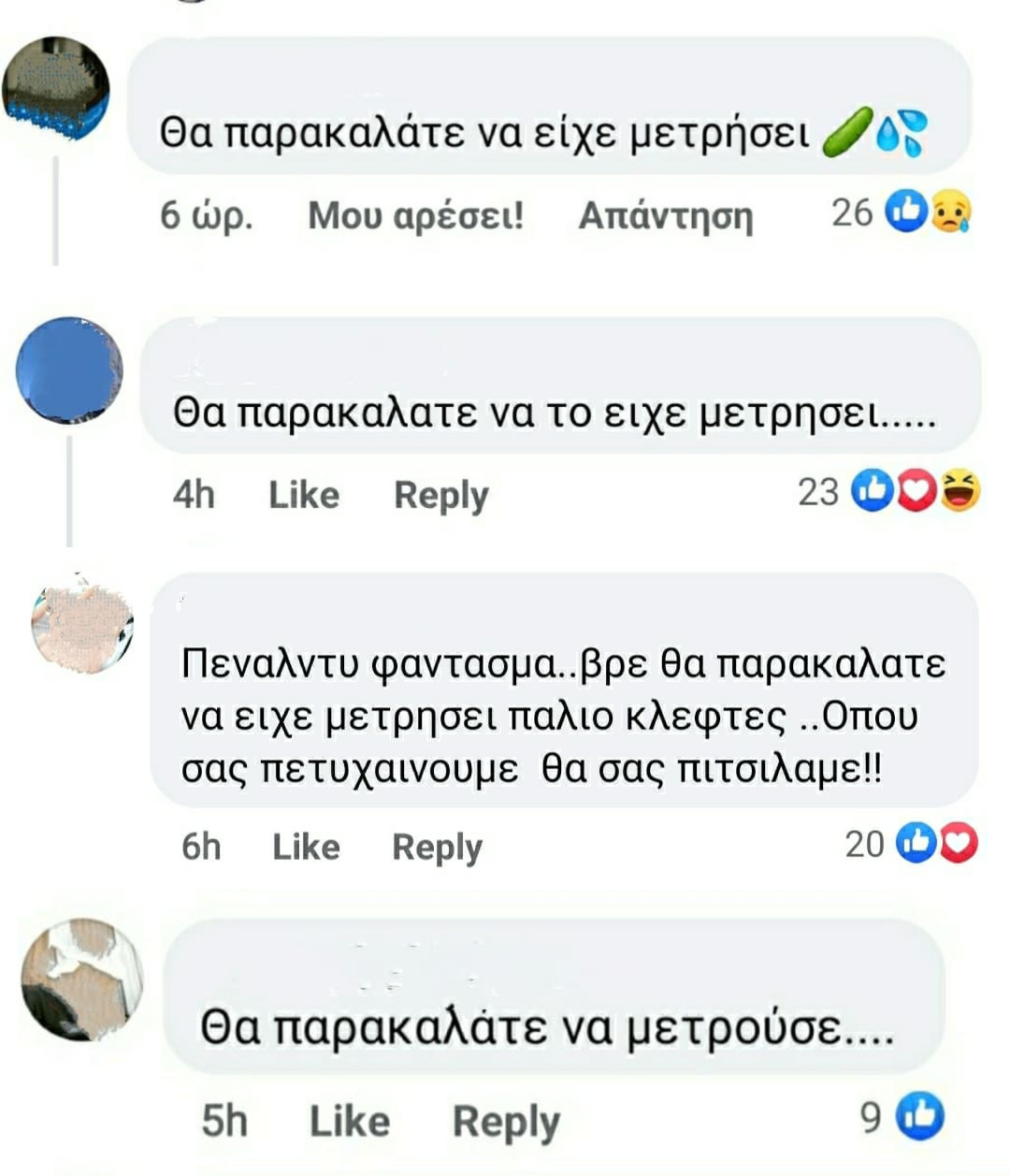1010x1176 pixels.
Task: Reply to the Πεναλντυ φαντασμα comment
Action: tap(438, 848)
